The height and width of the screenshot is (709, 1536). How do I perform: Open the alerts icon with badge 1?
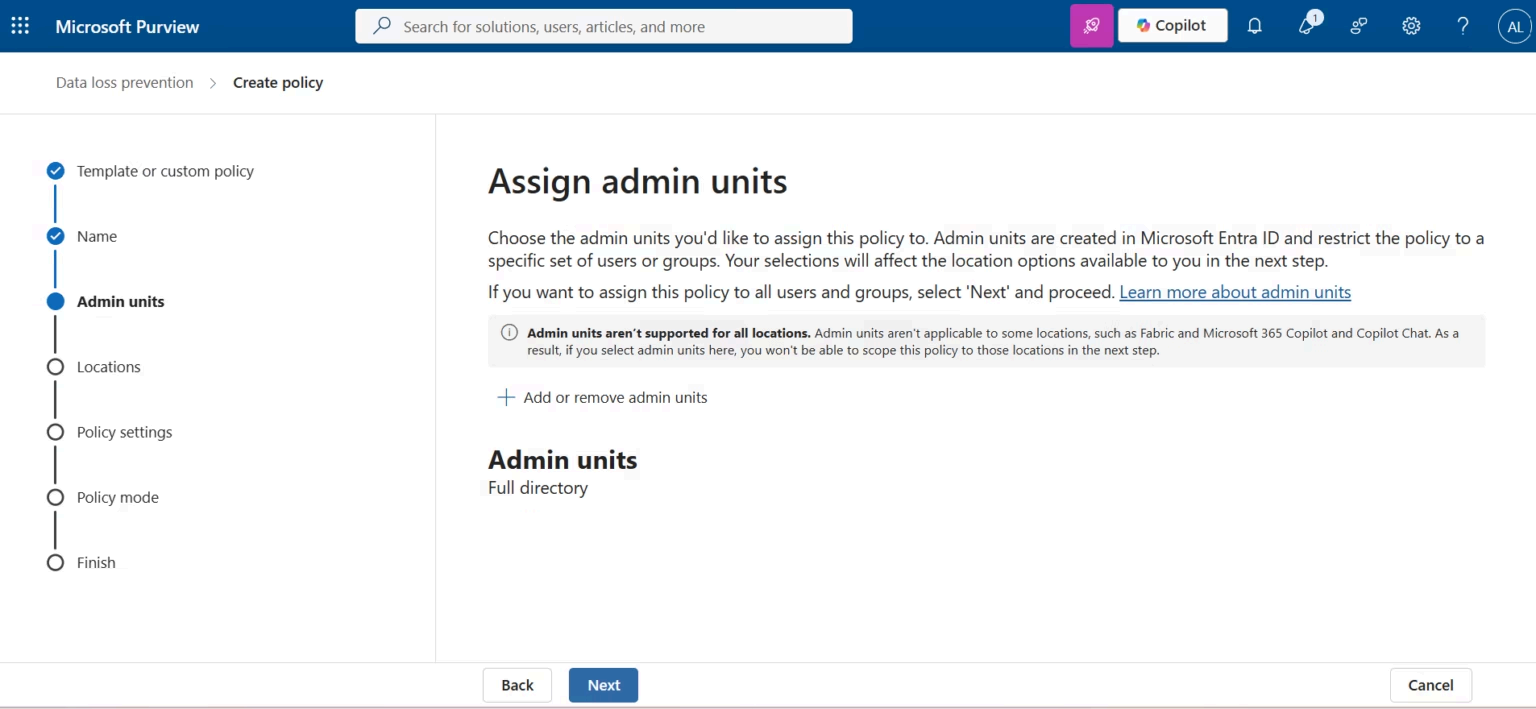tap(1308, 25)
